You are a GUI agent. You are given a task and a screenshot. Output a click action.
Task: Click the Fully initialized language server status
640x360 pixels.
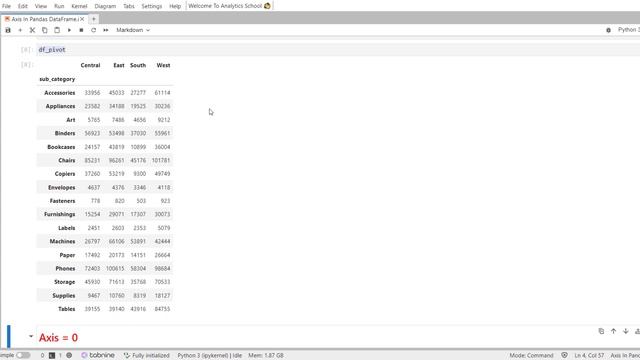[x=147, y=356]
